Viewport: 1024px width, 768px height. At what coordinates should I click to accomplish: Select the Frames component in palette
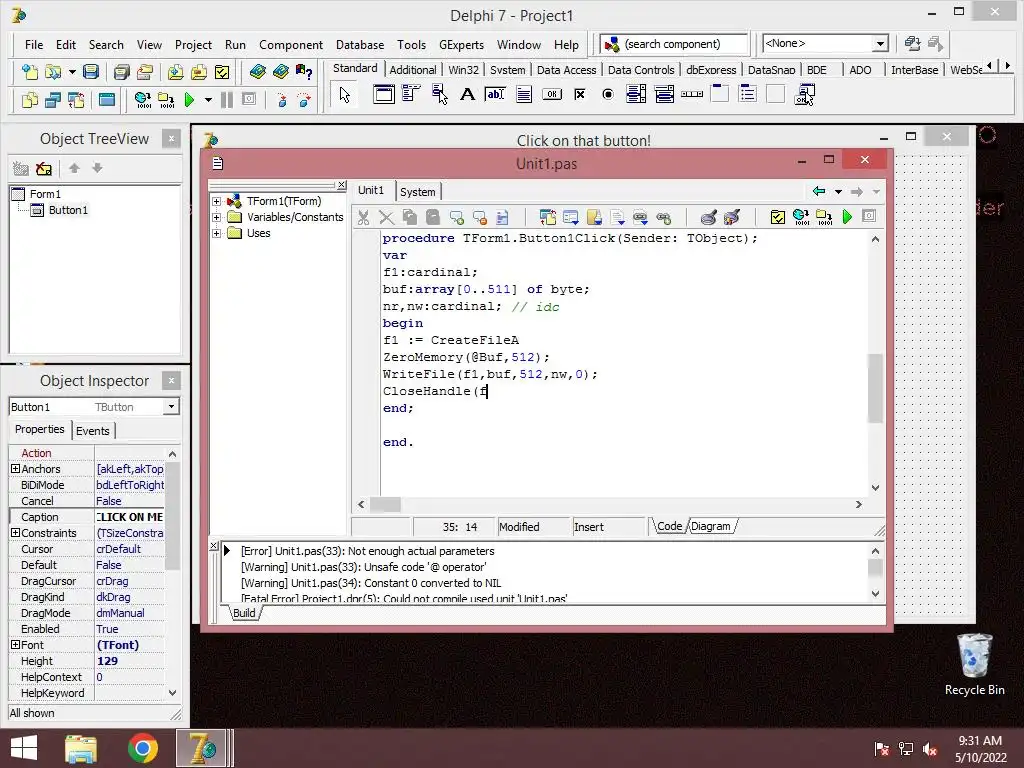[x=384, y=95]
